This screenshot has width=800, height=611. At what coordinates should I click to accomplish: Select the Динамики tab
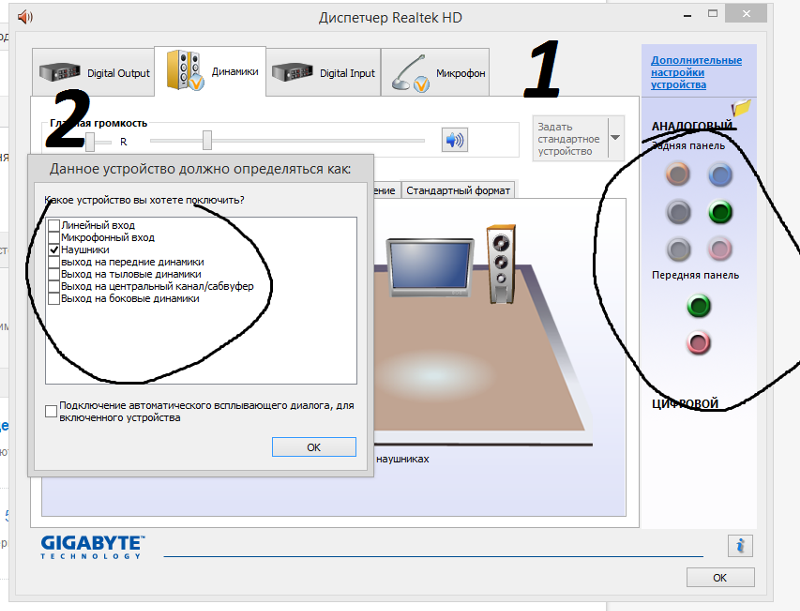(x=210, y=71)
